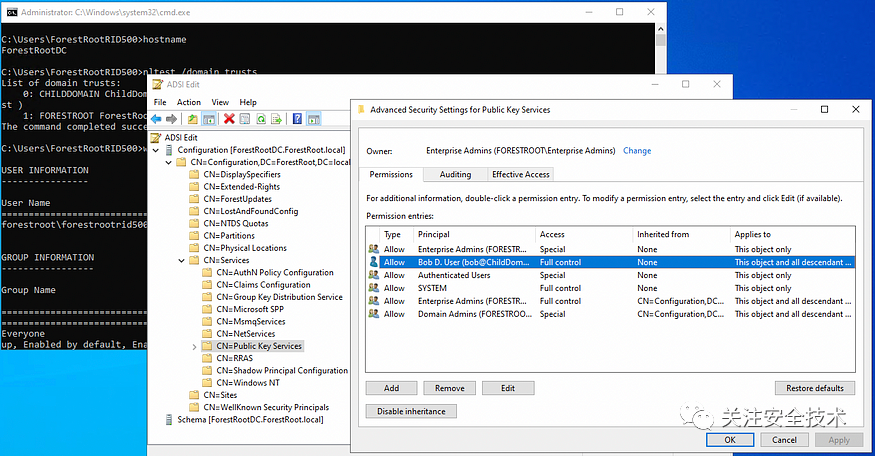Sort entries by Access column header
The image size is (875, 456).
(584, 234)
